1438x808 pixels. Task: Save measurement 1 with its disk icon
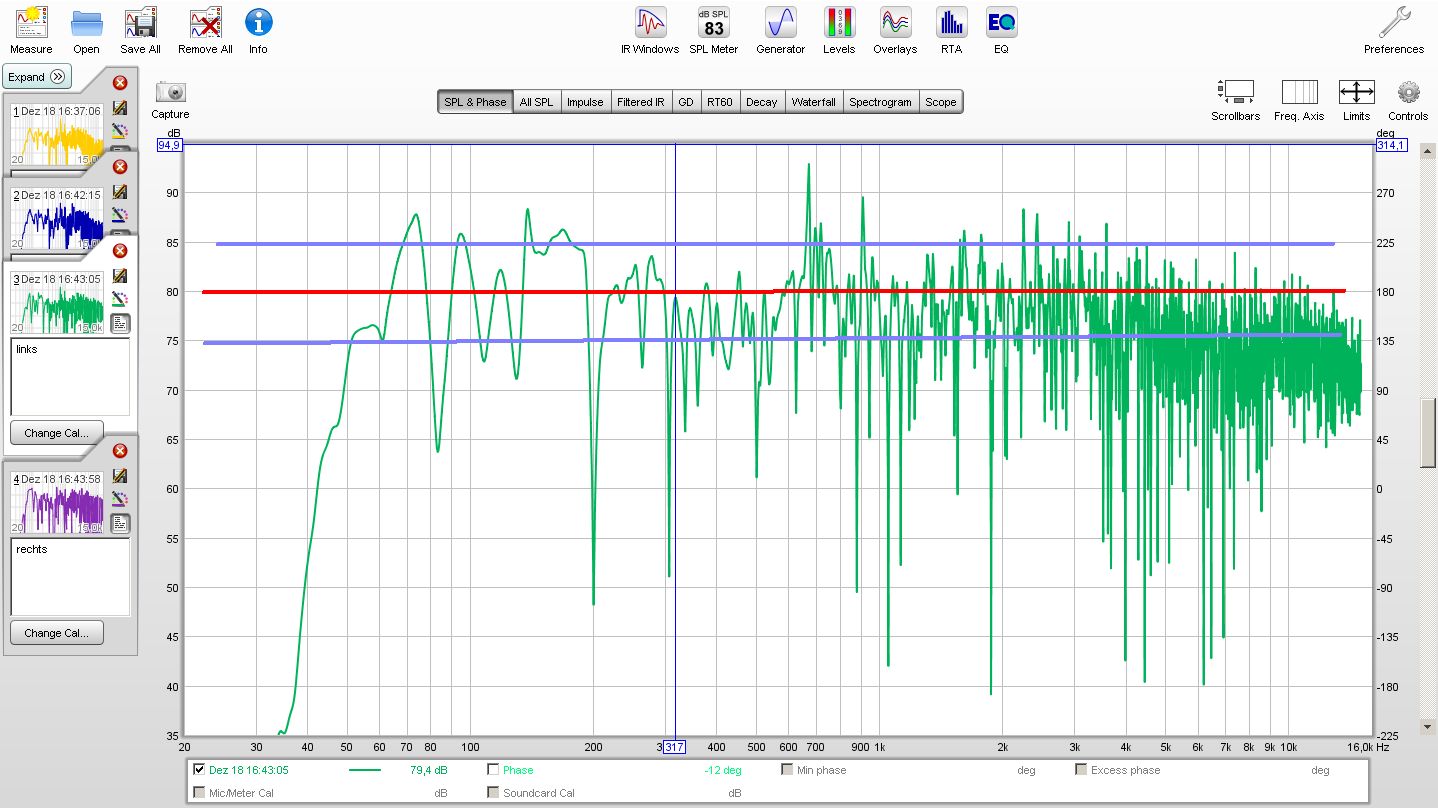120,108
